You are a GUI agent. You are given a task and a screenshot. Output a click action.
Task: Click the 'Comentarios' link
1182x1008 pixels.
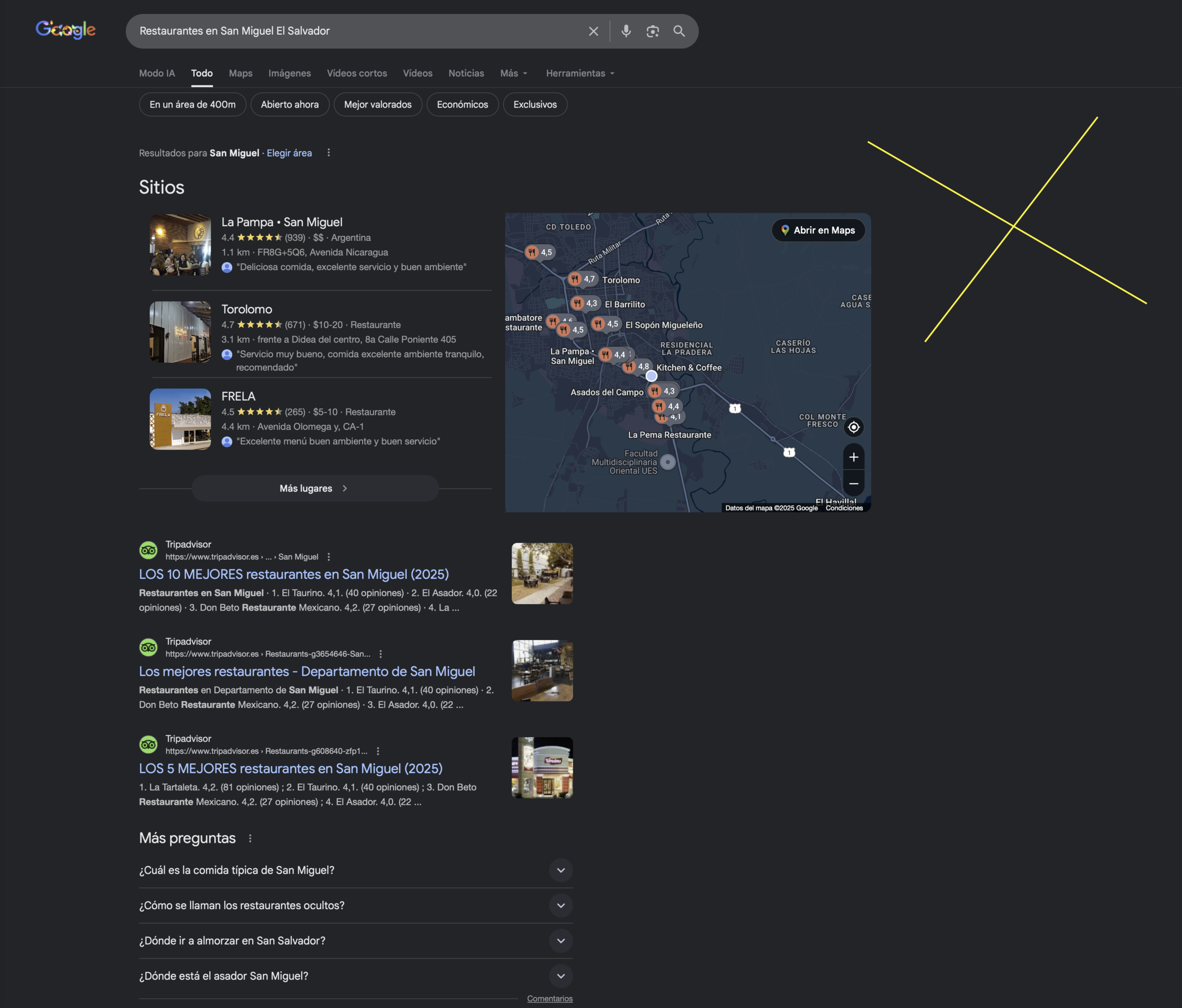pyautogui.click(x=550, y=998)
